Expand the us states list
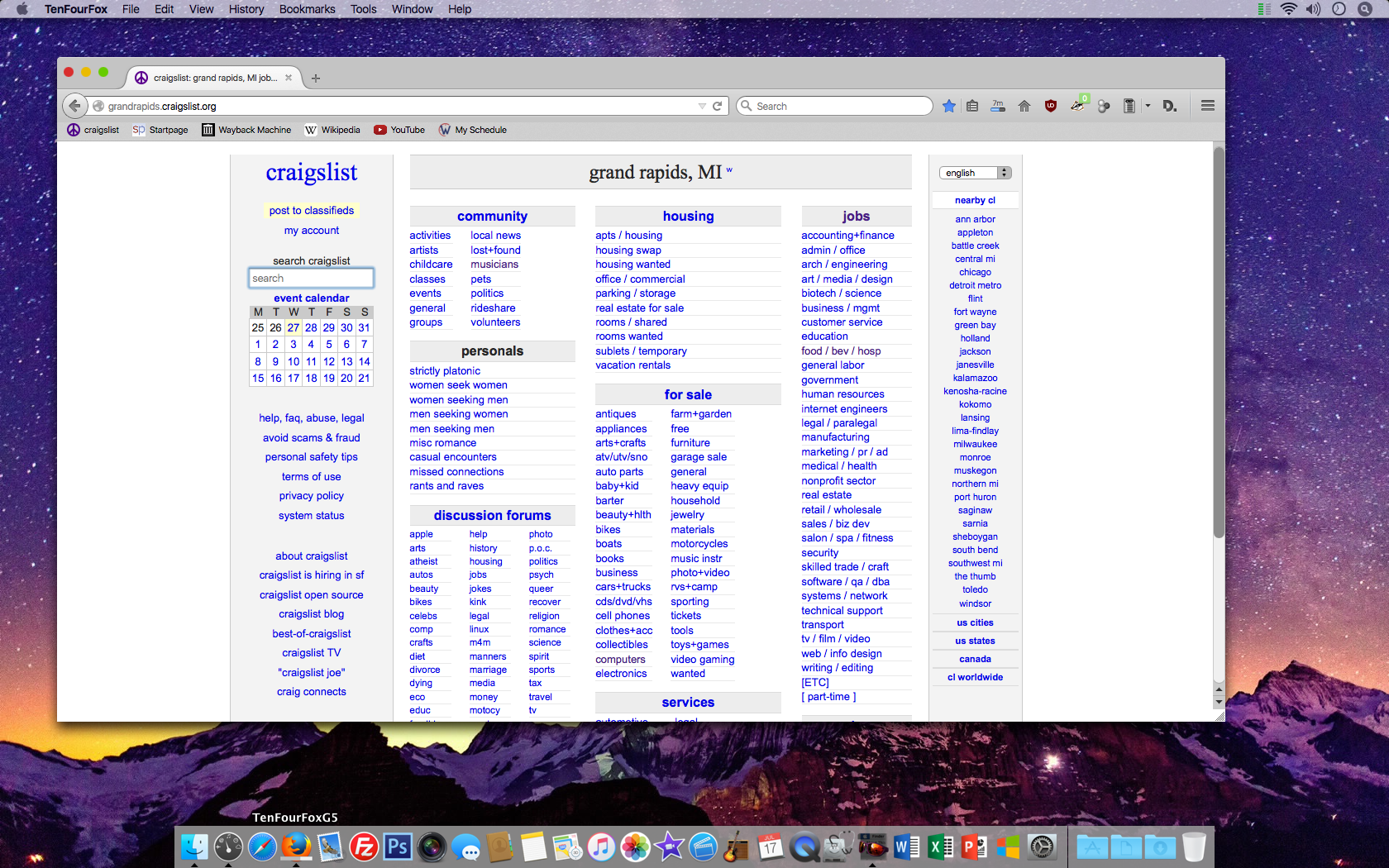This screenshot has height=868, width=1389. pos(976,641)
